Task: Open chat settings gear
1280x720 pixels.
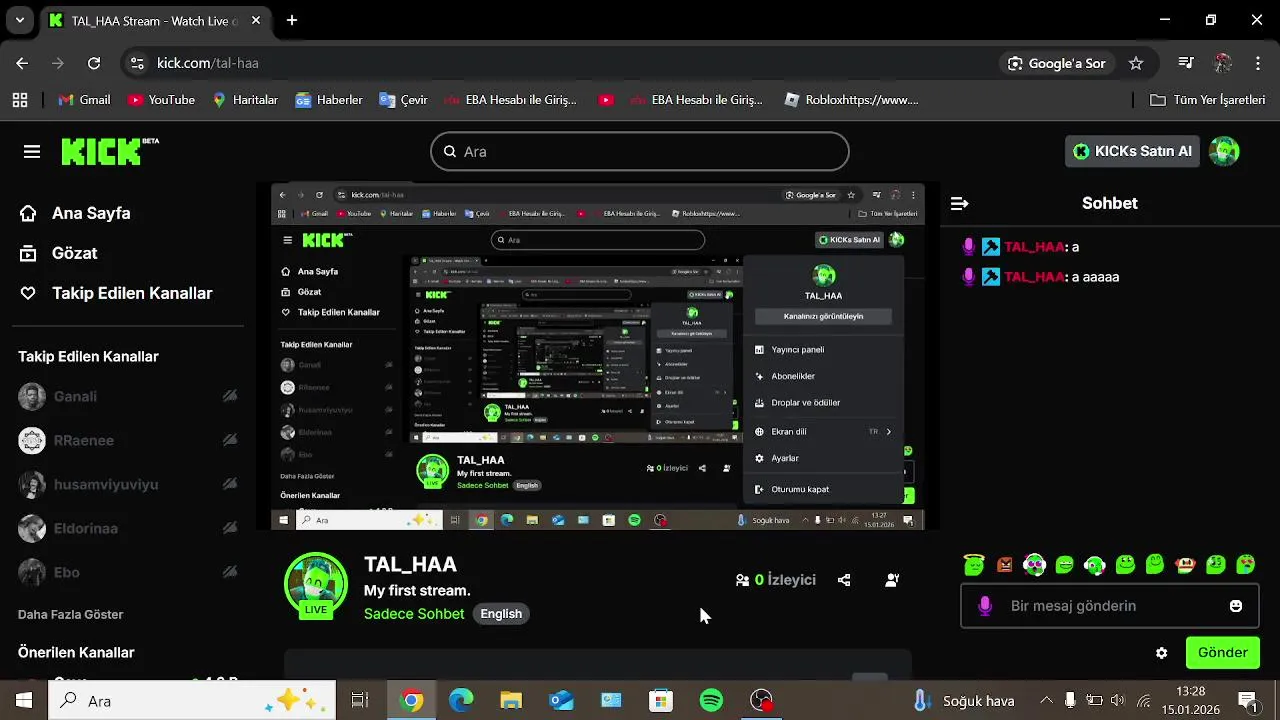Action: click(x=1161, y=653)
